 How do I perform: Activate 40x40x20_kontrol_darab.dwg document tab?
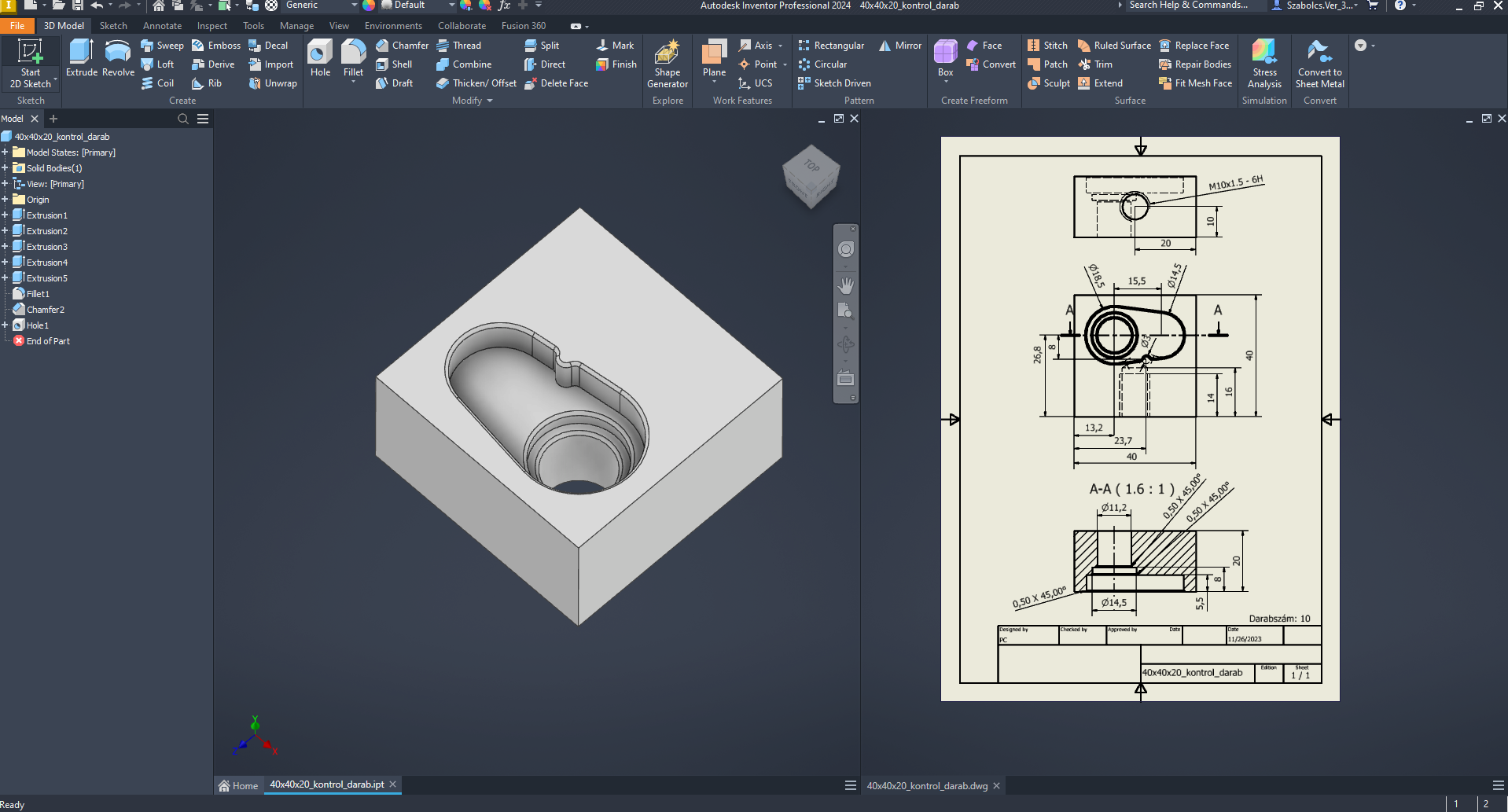click(x=927, y=785)
